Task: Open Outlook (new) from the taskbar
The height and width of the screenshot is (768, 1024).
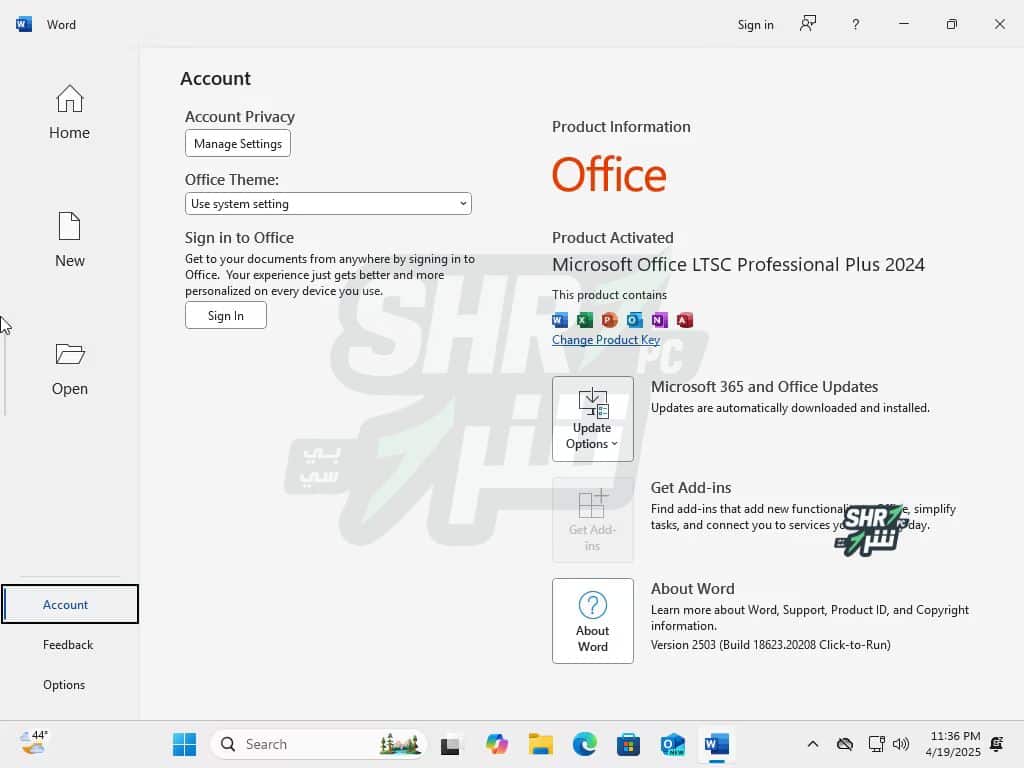Action: click(672, 744)
